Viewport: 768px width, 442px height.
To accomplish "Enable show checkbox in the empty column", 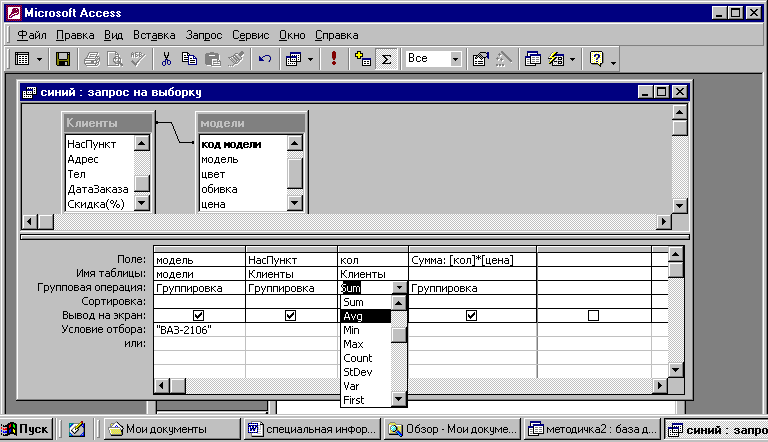I will coord(593,316).
